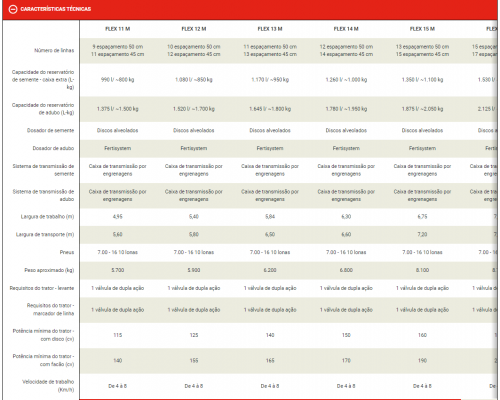The width and height of the screenshot is (500, 400).
Task: Click approximate weight value 6.800
Action: 346,270
